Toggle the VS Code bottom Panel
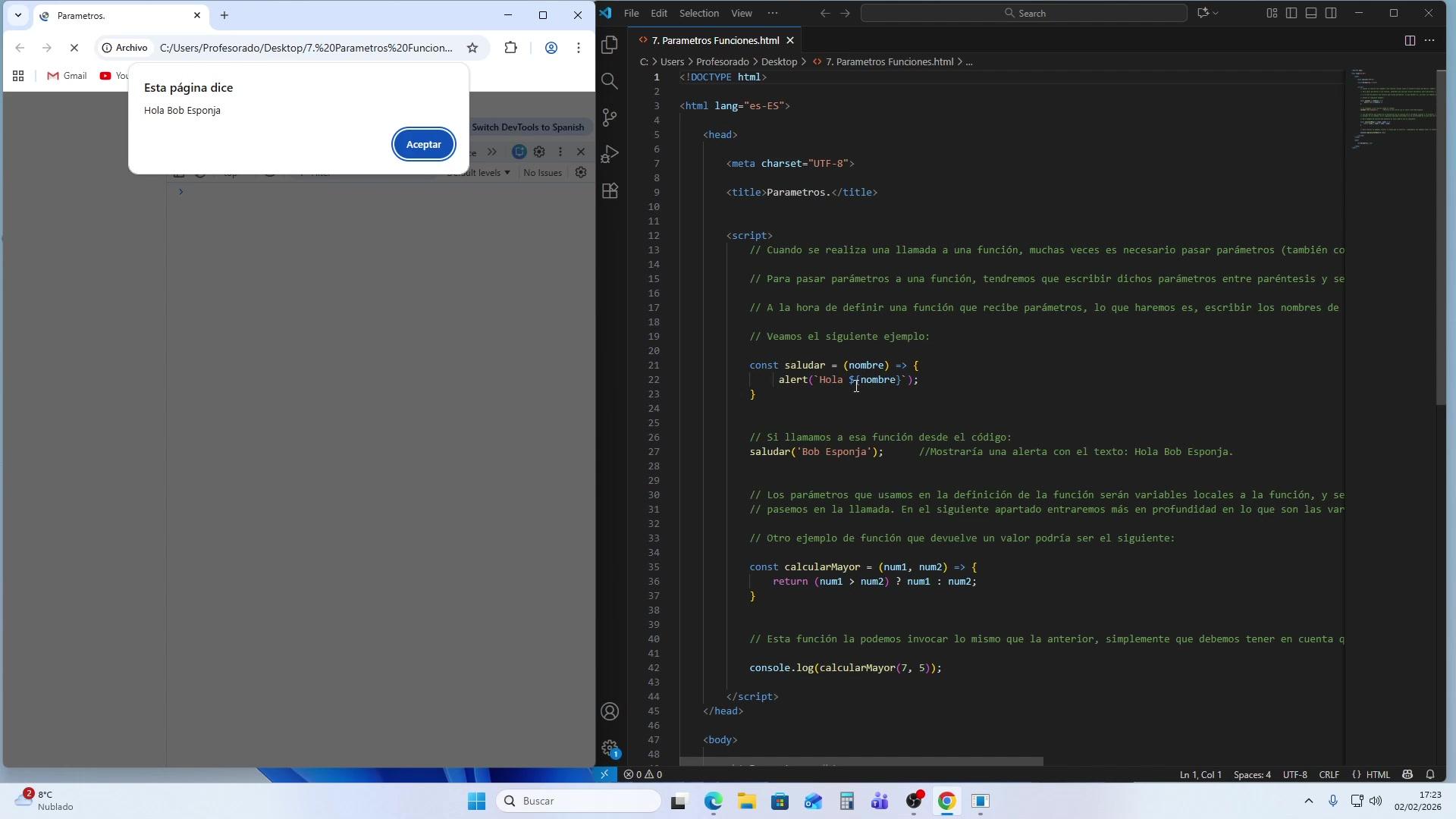Viewport: 1456px width, 819px height. click(x=1311, y=13)
